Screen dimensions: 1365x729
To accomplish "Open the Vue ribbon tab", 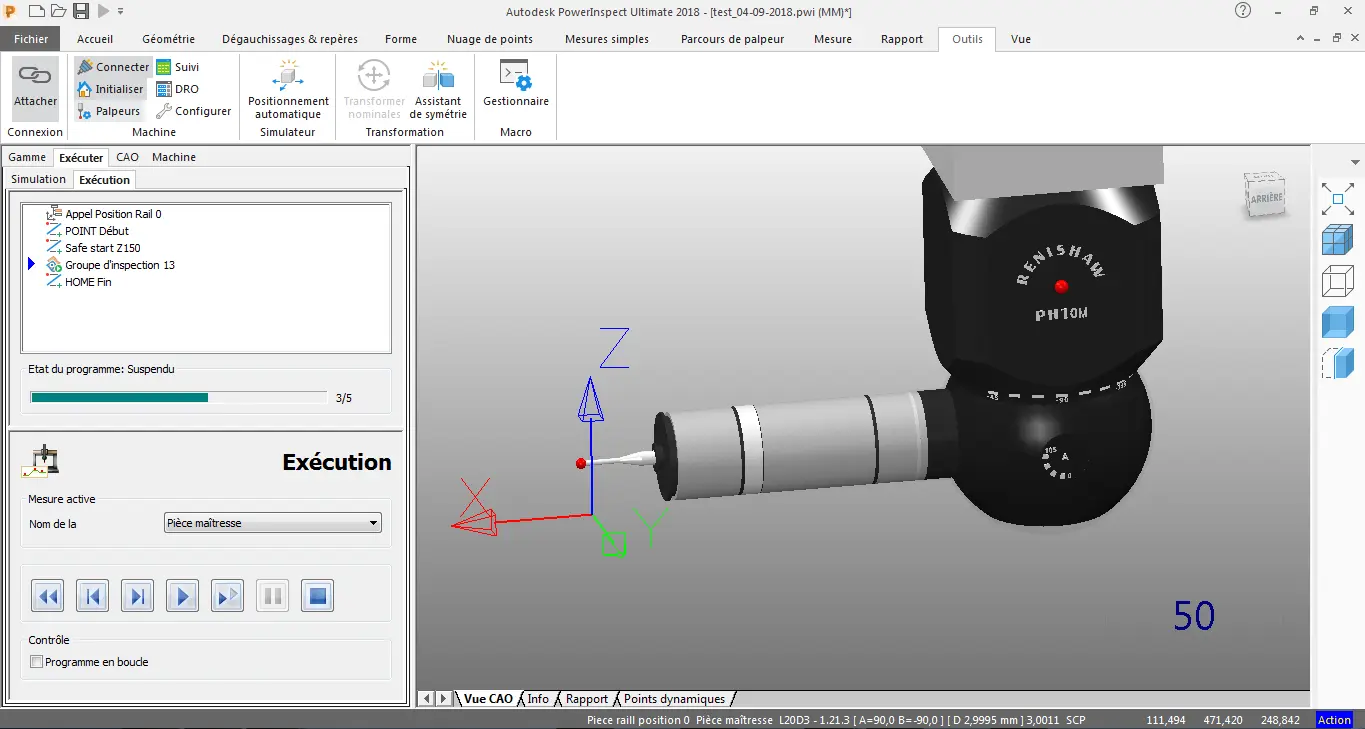I will click(x=1021, y=39).
